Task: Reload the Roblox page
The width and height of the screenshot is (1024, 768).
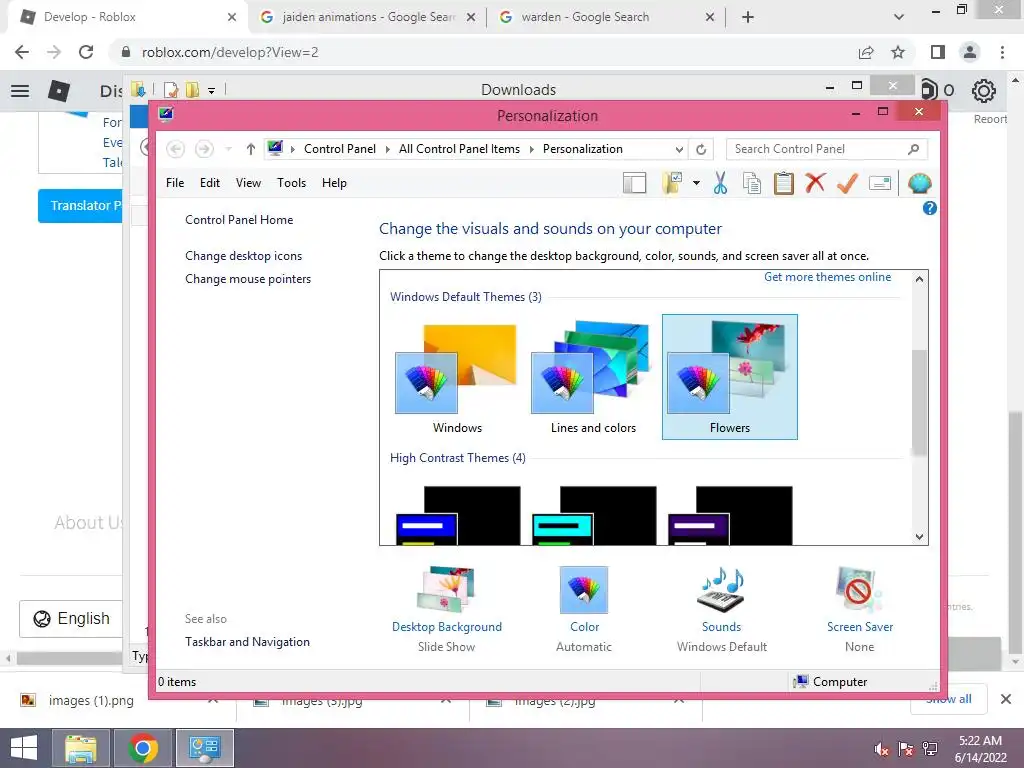Action: point(86,52)
